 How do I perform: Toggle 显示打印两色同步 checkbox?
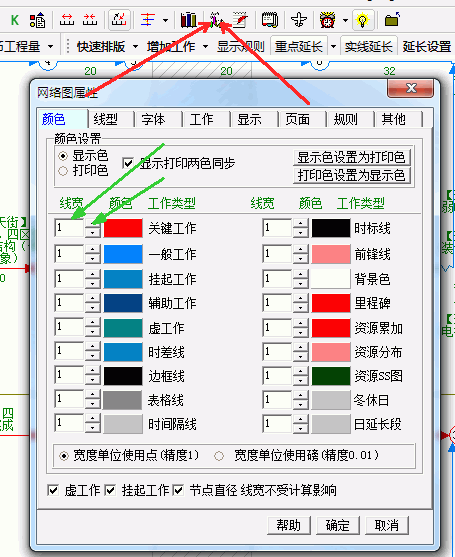pos(128,163)
